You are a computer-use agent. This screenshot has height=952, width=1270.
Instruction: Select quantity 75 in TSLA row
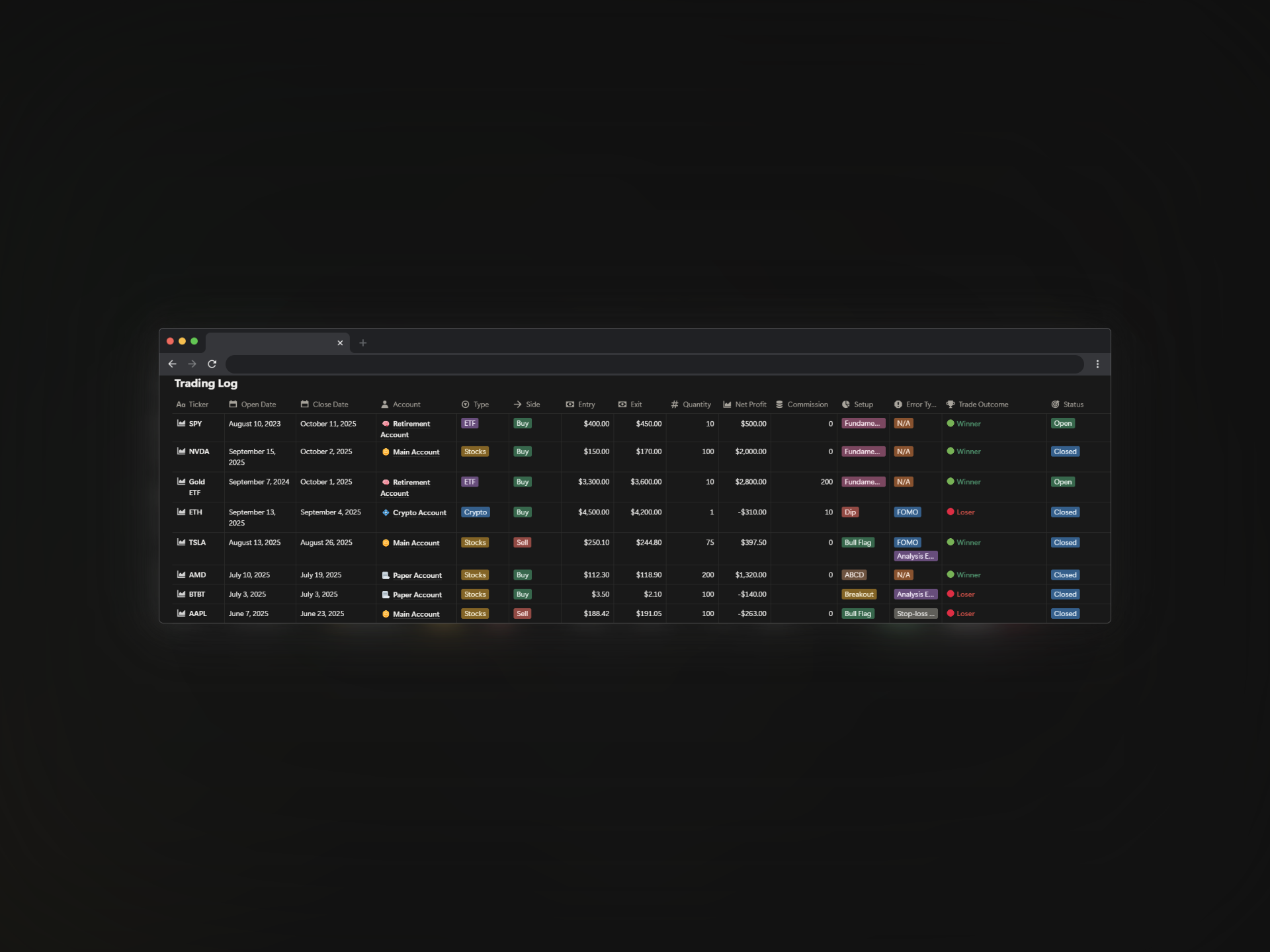coord(710,543)
